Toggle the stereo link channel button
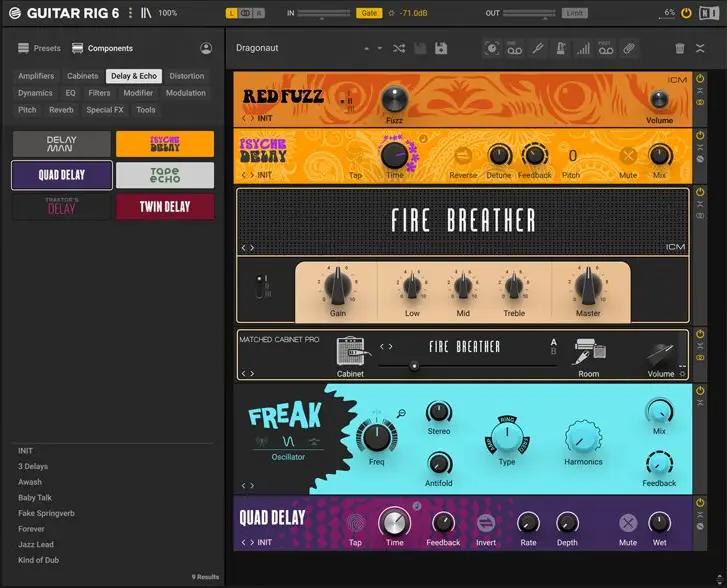The image size is (727, 588). (245, 13)
